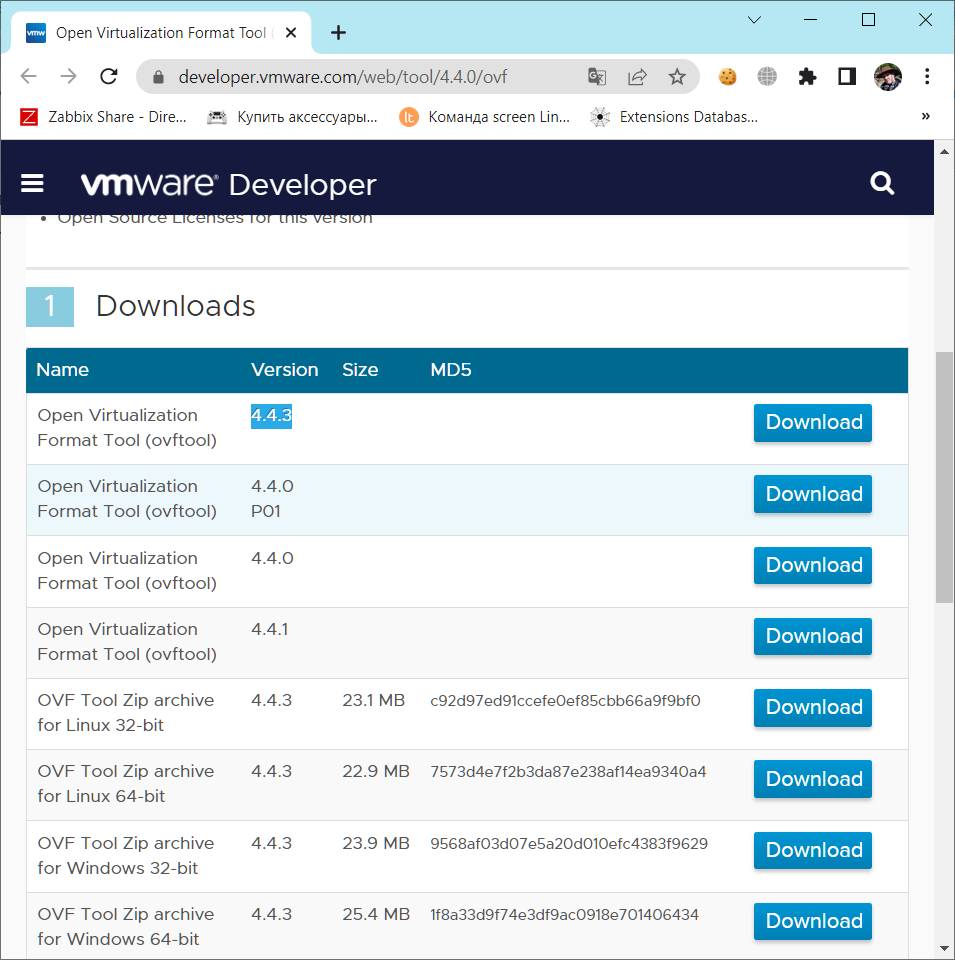This screenshot has width=955, height=960.
Task: Click the 23.1 MB size cell
Action: (x=373, y=700)
